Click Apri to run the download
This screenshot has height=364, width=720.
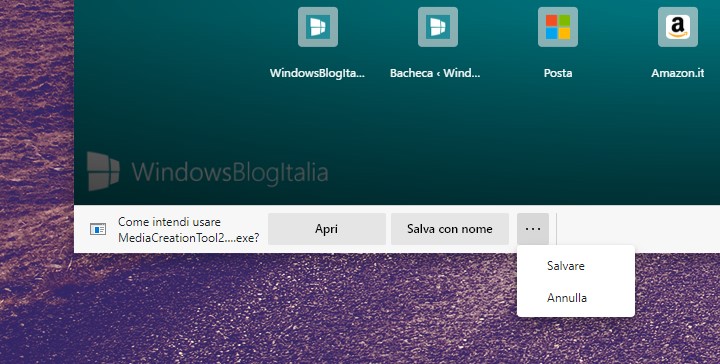[326, 229]
